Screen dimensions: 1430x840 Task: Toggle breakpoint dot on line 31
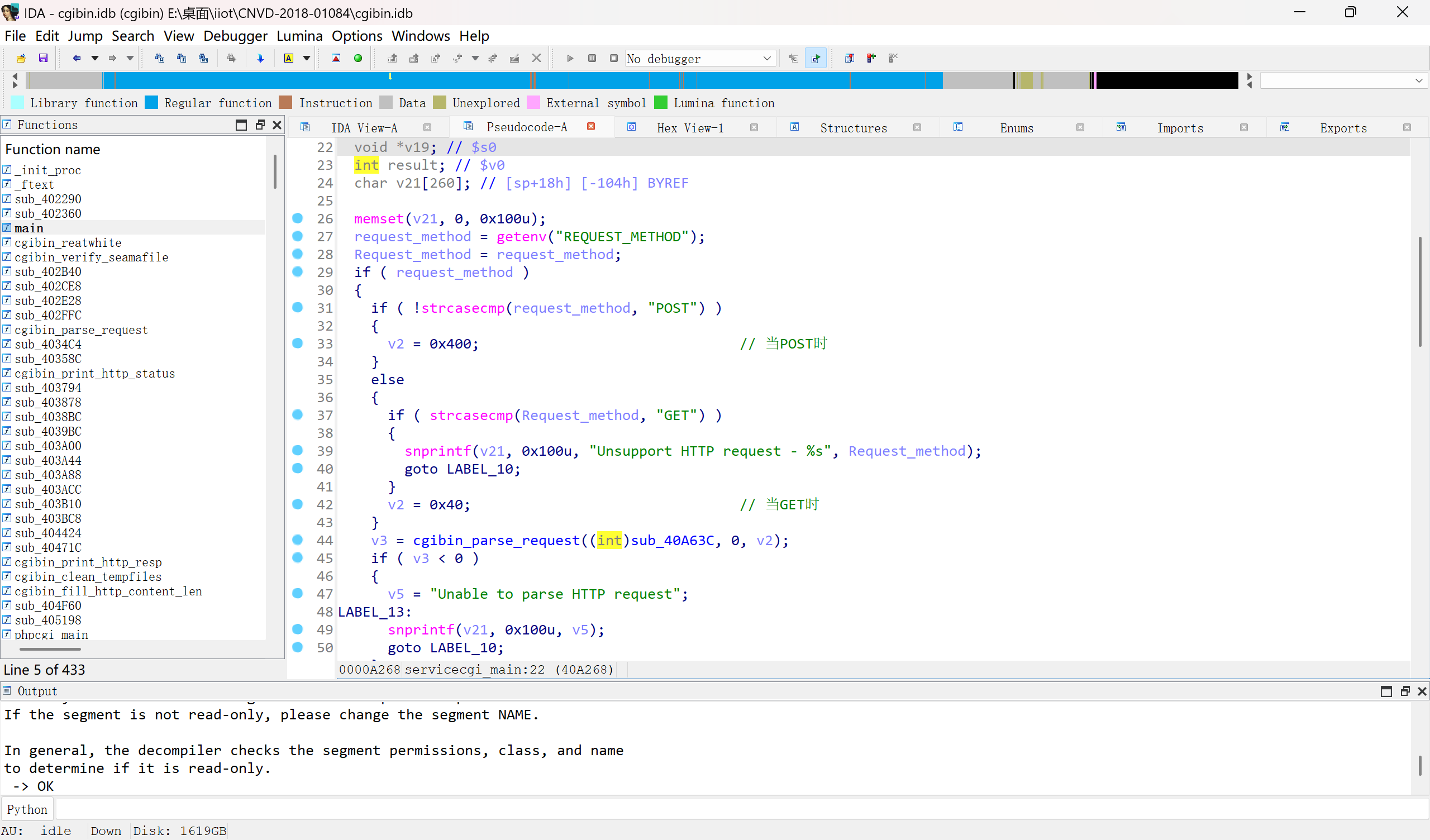[297, 307]
